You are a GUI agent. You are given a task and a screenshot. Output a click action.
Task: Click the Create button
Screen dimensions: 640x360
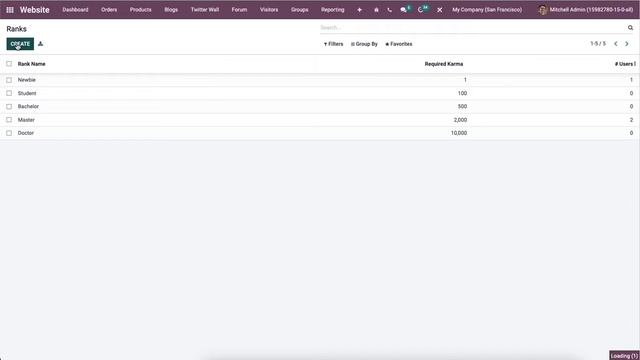click(20, 44)
